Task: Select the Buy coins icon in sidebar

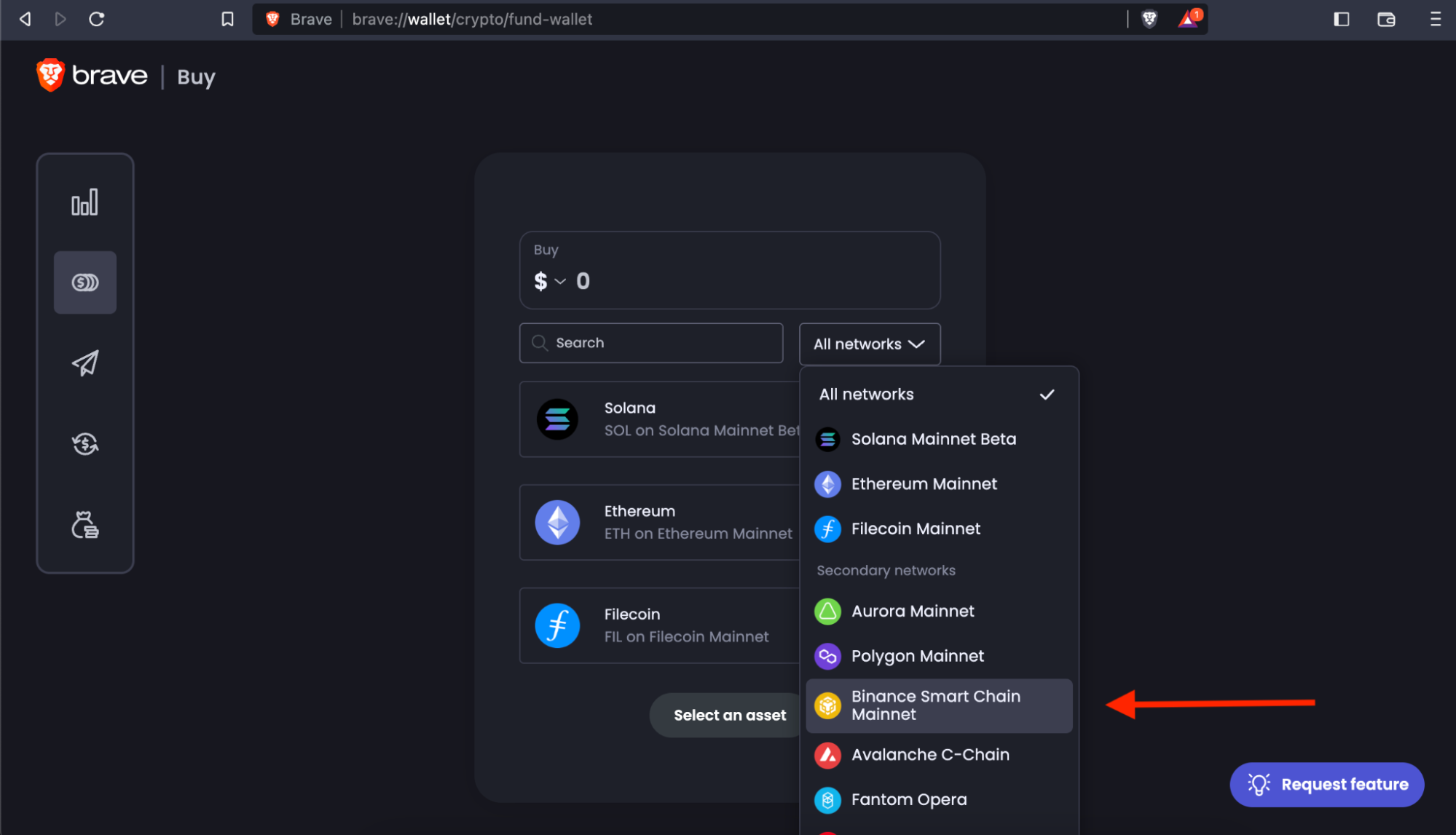Action: [x=85, y=282]
